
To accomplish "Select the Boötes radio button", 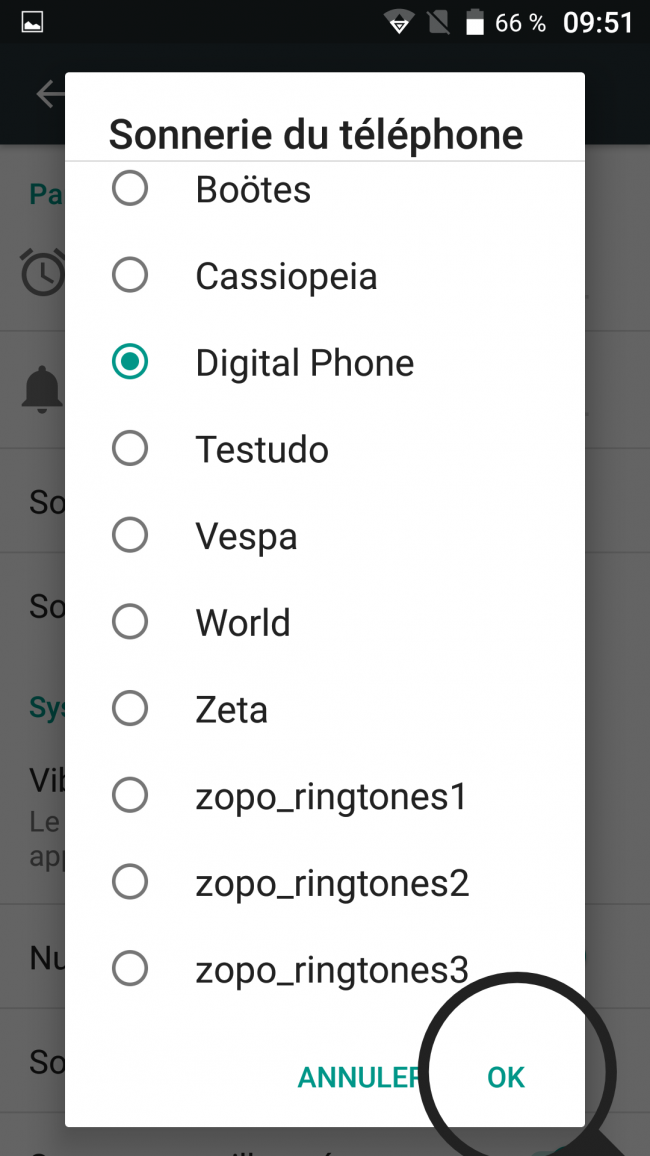I will [x=130, y=188].
